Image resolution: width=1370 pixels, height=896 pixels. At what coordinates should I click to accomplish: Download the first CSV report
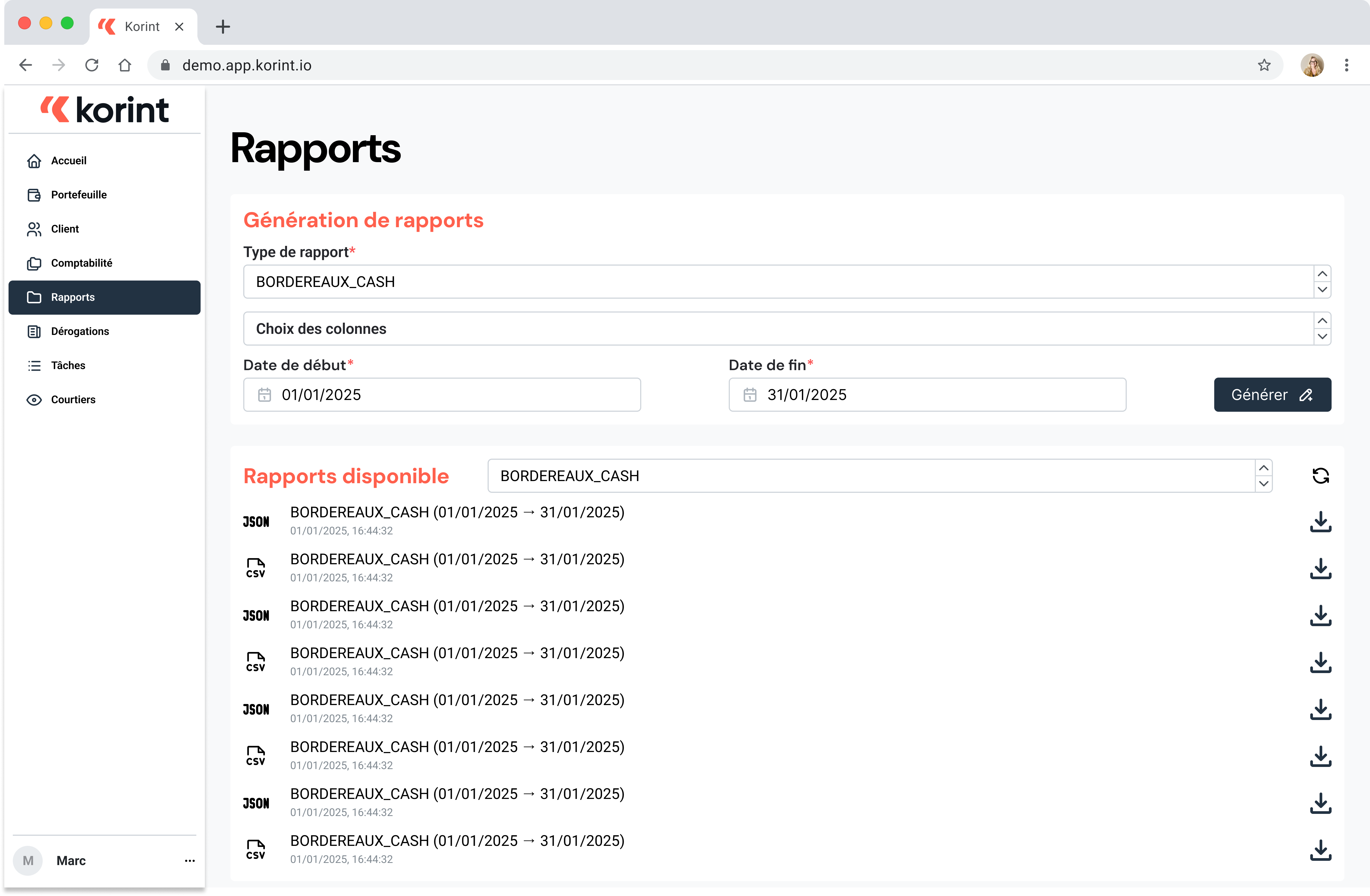[1320, 568]
